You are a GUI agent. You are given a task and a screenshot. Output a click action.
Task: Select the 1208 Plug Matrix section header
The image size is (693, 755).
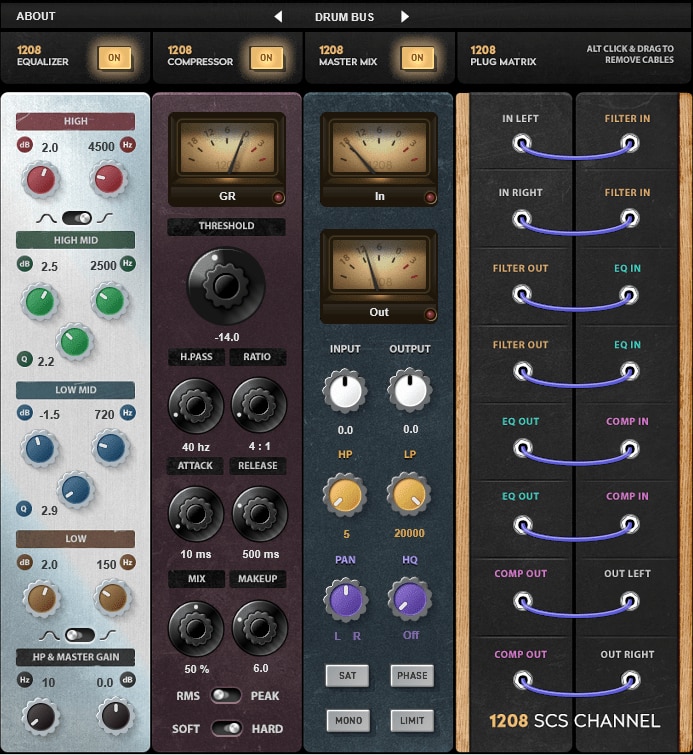[x=503, y=56]
